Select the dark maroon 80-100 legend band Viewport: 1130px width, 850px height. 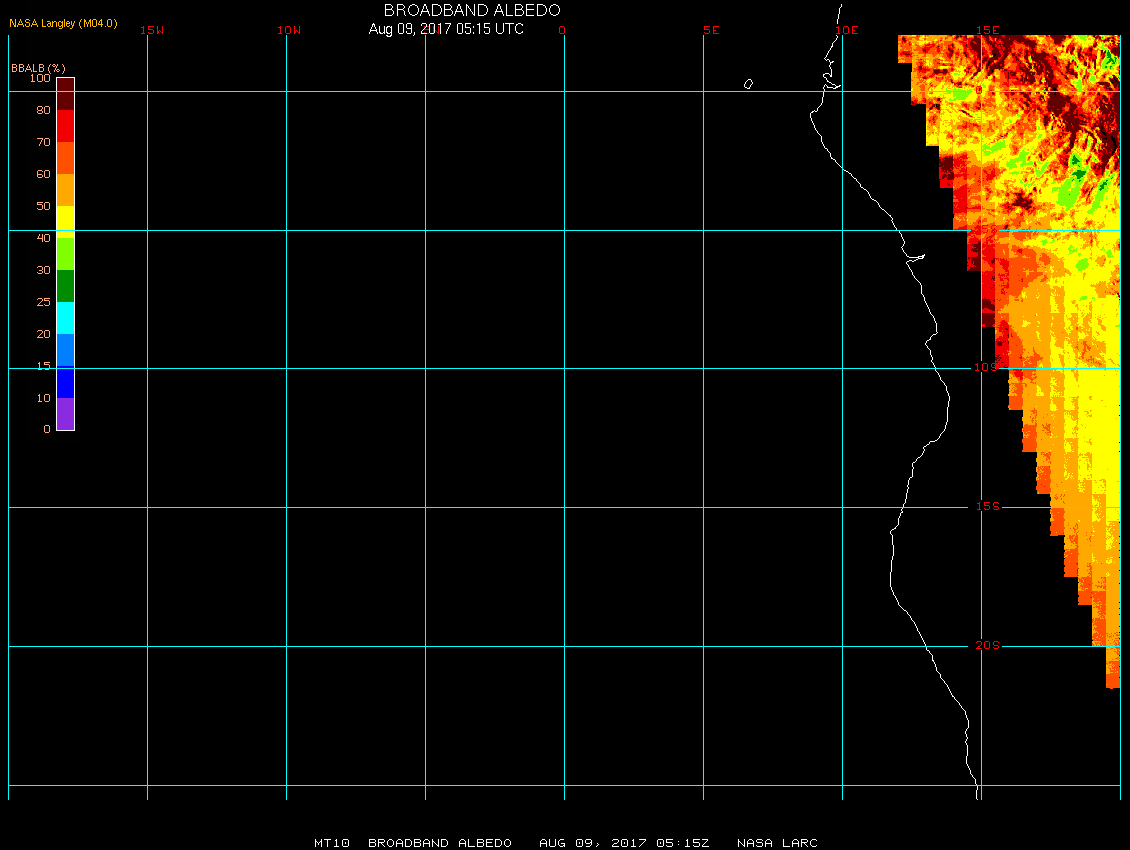(66, 94)
